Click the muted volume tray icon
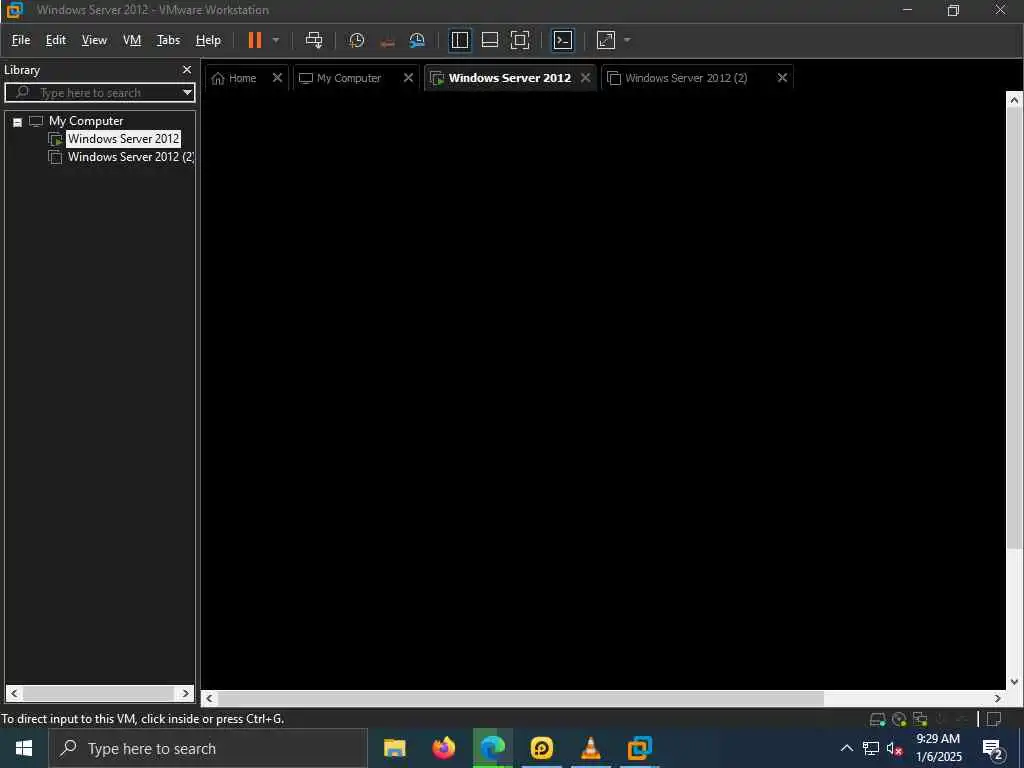1024x768 pixels. [894, 748]
